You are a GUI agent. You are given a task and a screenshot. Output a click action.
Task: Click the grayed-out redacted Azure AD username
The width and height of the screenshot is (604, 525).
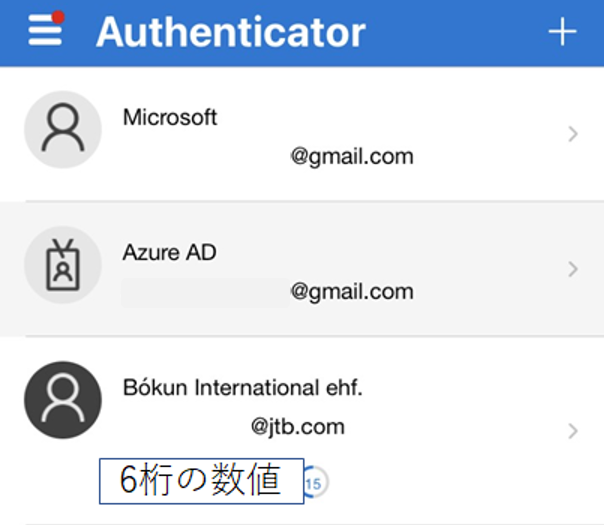[x=205, y=292]
